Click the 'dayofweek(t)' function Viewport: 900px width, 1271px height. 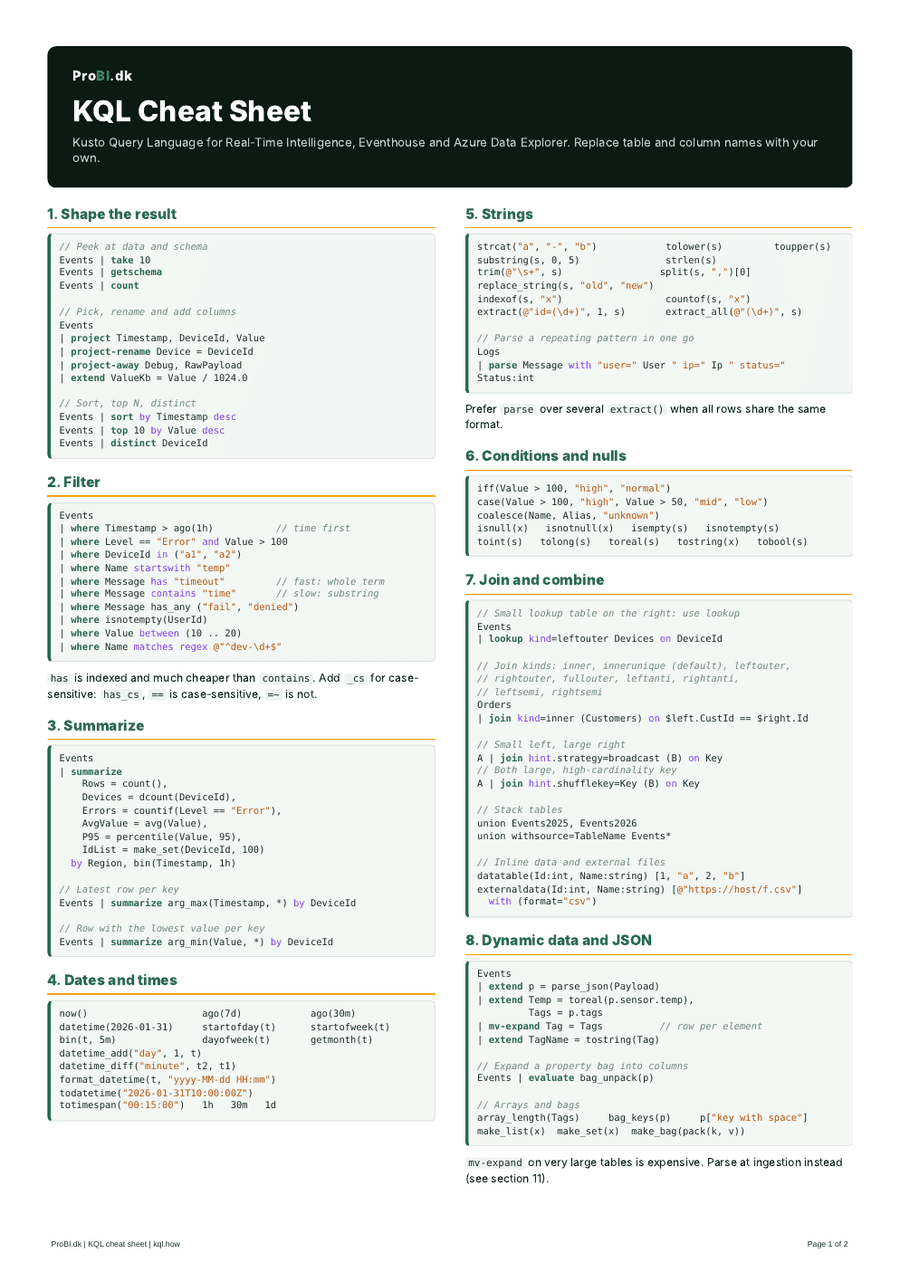[x=236, y=1040]
